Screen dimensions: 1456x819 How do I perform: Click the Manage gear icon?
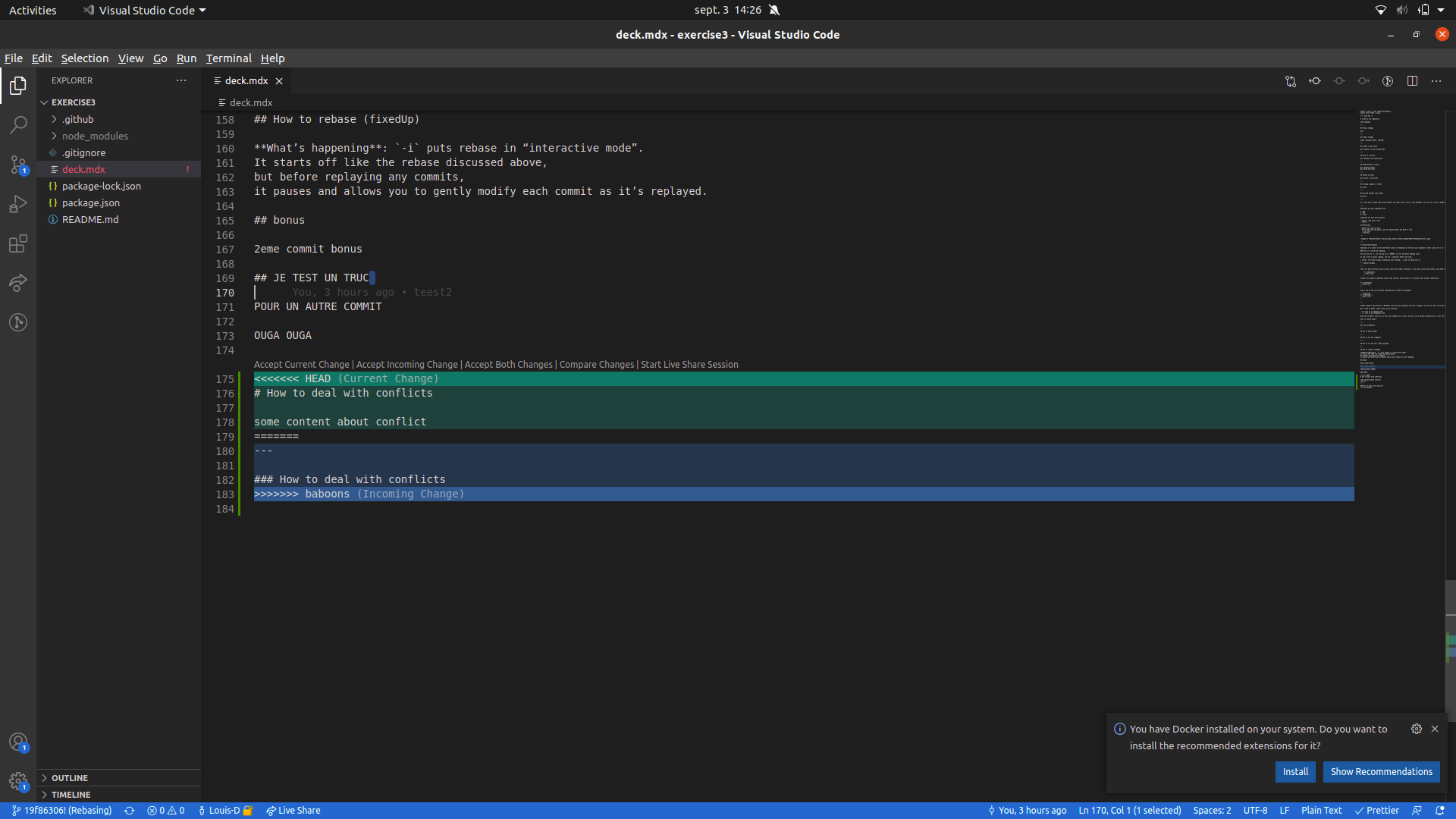(18, 781)
